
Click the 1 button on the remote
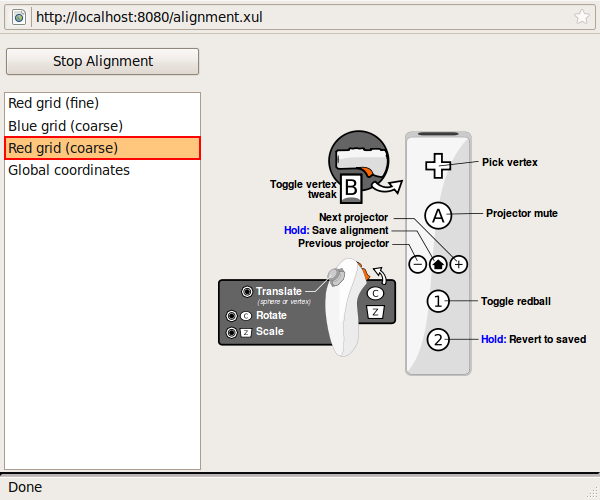(438, 301)
